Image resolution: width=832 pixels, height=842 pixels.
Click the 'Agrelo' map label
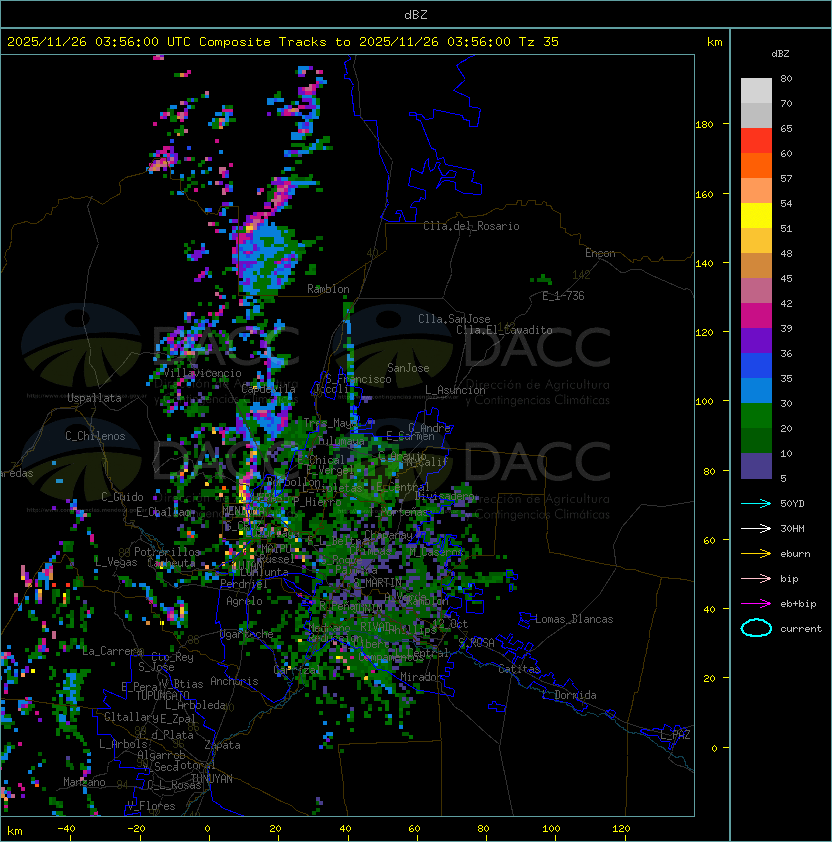(x=244, y=601)
